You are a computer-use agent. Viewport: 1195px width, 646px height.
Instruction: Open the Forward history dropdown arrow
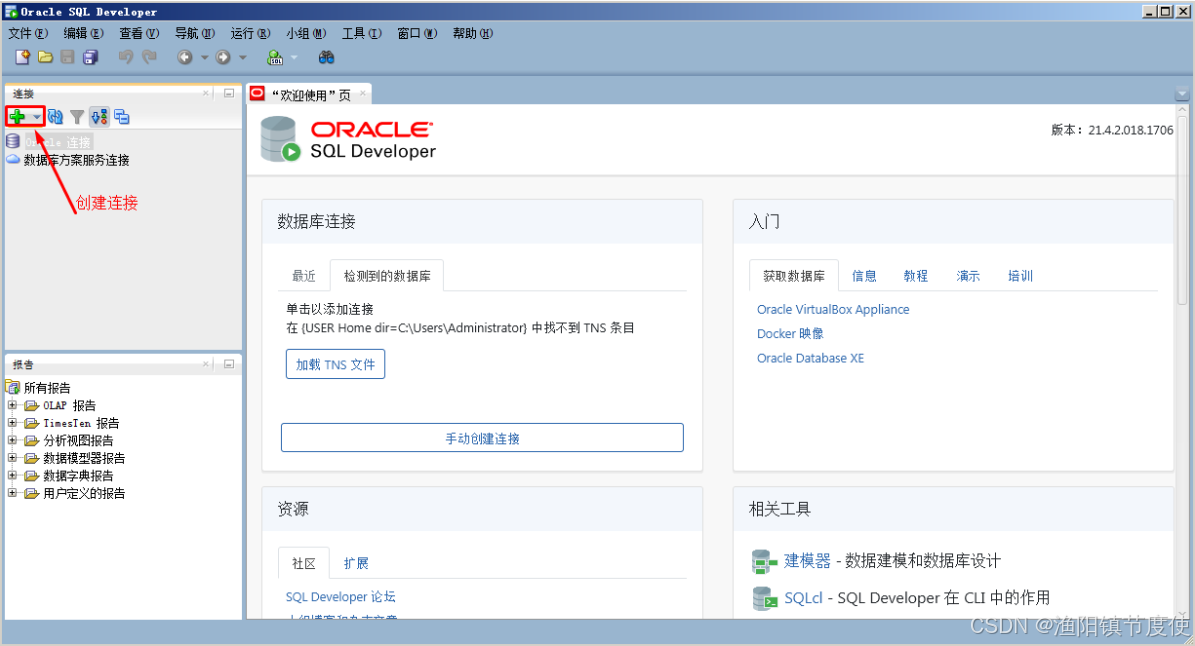(242, 57)
